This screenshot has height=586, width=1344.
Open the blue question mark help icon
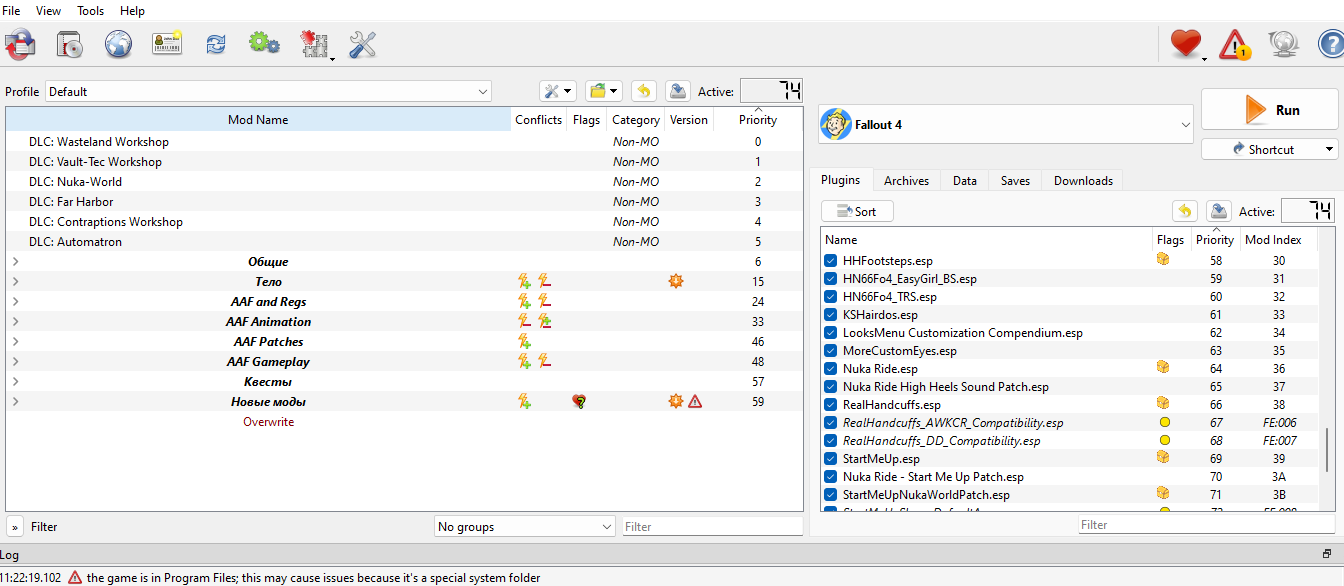point(1331,44)
